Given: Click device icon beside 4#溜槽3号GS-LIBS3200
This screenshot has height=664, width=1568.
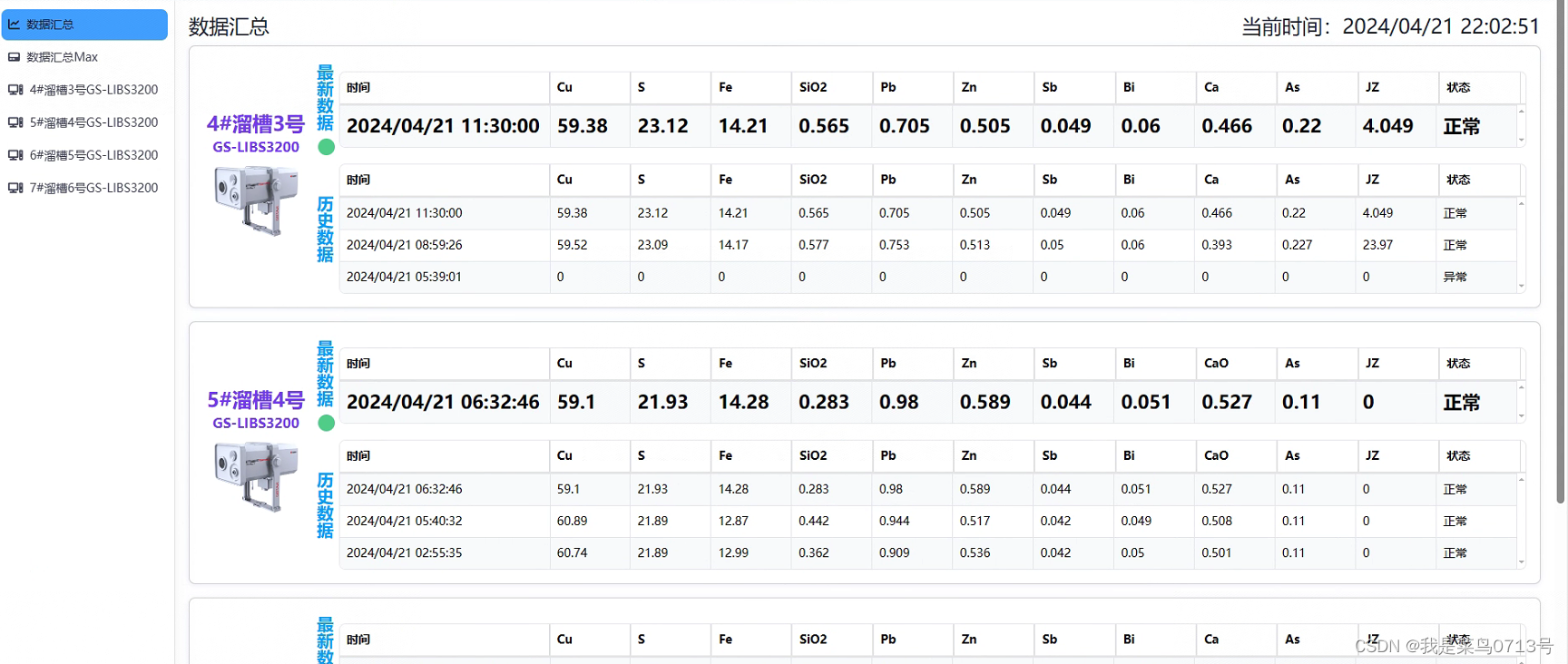Looking at the screenshot, I should point(15,90).
